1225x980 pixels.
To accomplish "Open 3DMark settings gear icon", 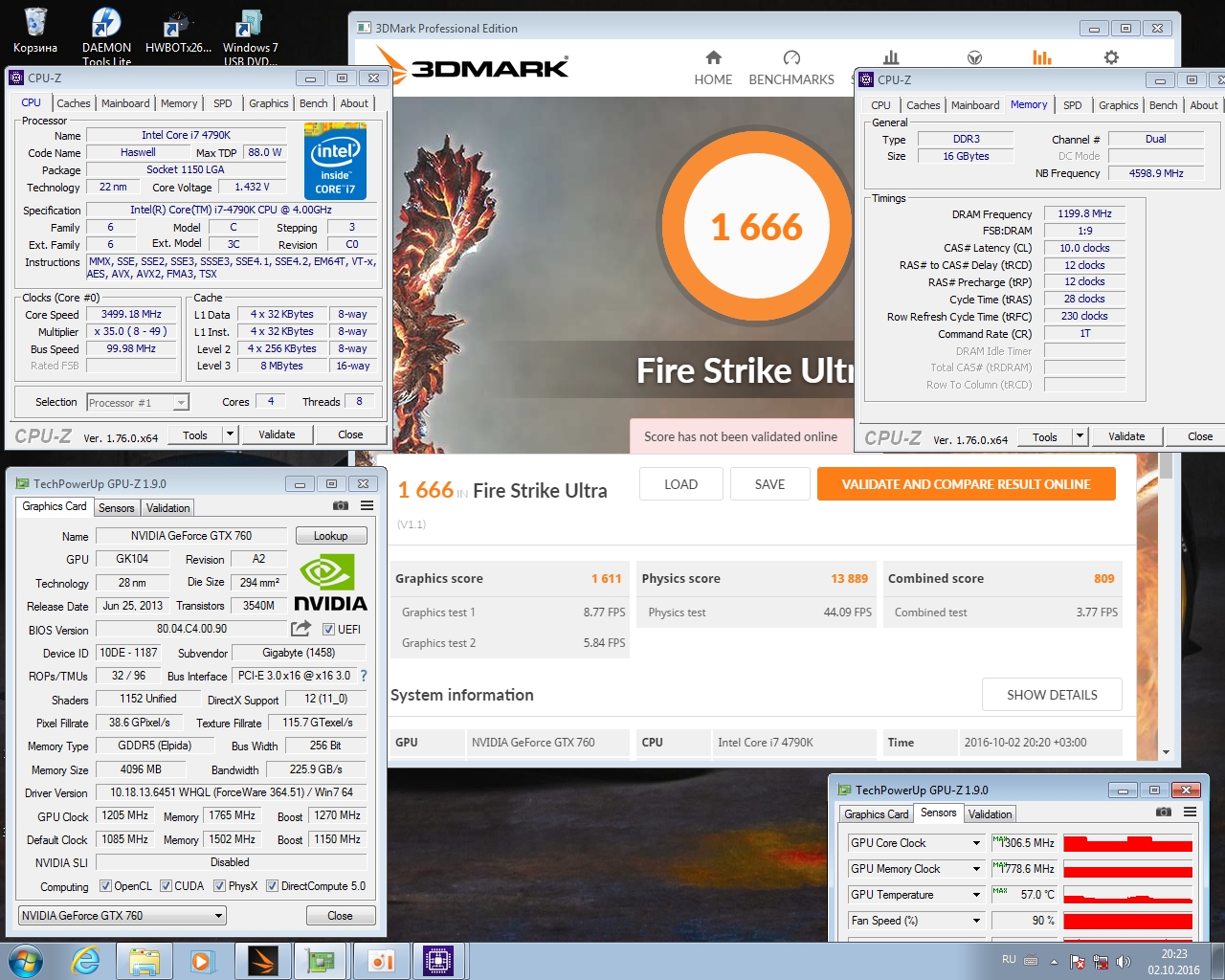I will click(1111, 57).
